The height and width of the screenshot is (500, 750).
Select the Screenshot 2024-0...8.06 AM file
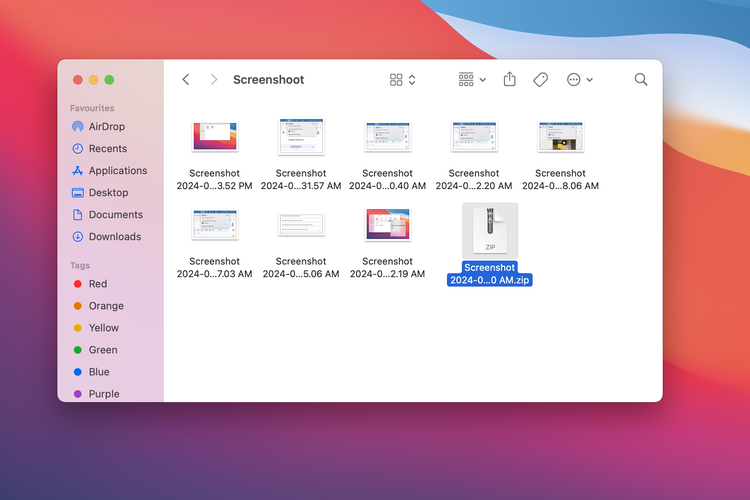[x=560, y=137]
